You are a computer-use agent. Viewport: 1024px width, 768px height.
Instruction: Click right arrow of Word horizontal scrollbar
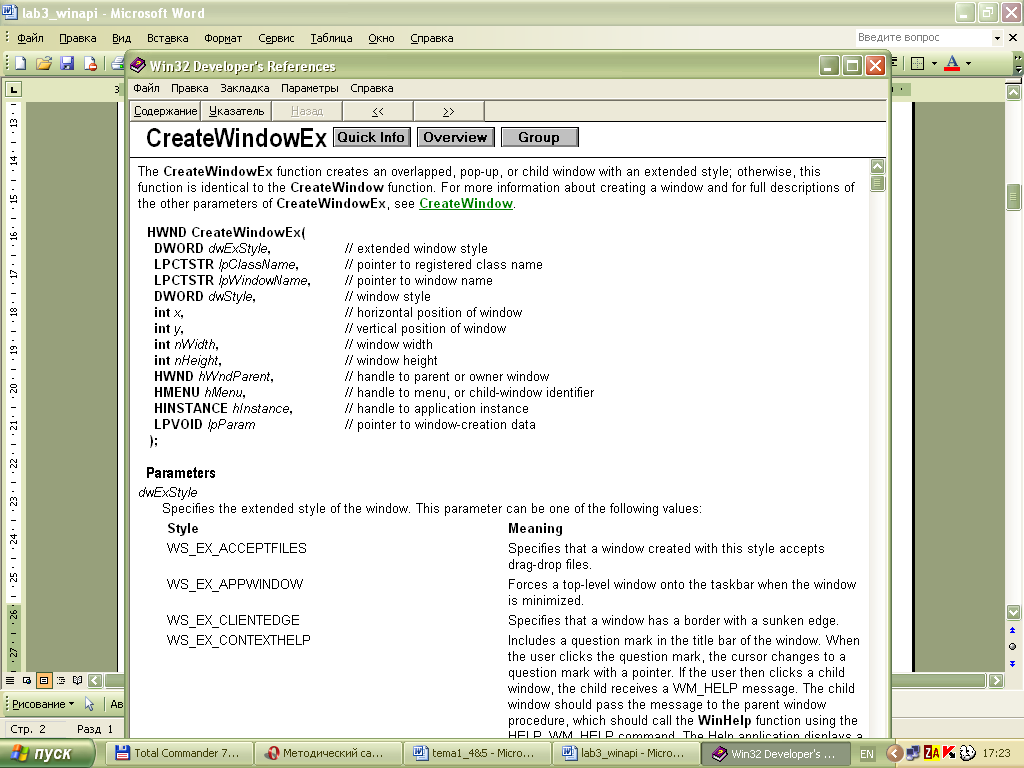996,680
